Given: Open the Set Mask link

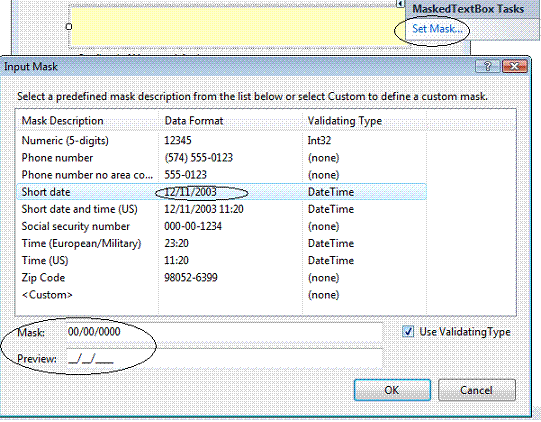Looking at the screenshot, I should (437, 29).
